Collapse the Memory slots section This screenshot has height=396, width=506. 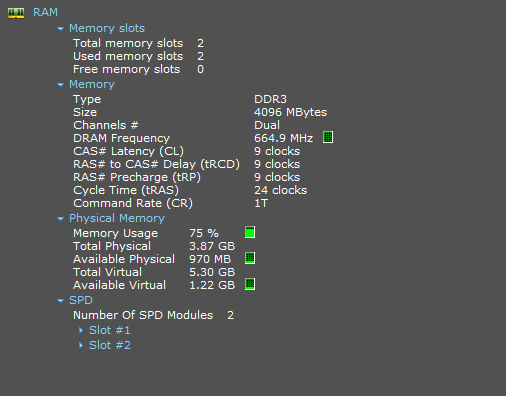[60, 29]
